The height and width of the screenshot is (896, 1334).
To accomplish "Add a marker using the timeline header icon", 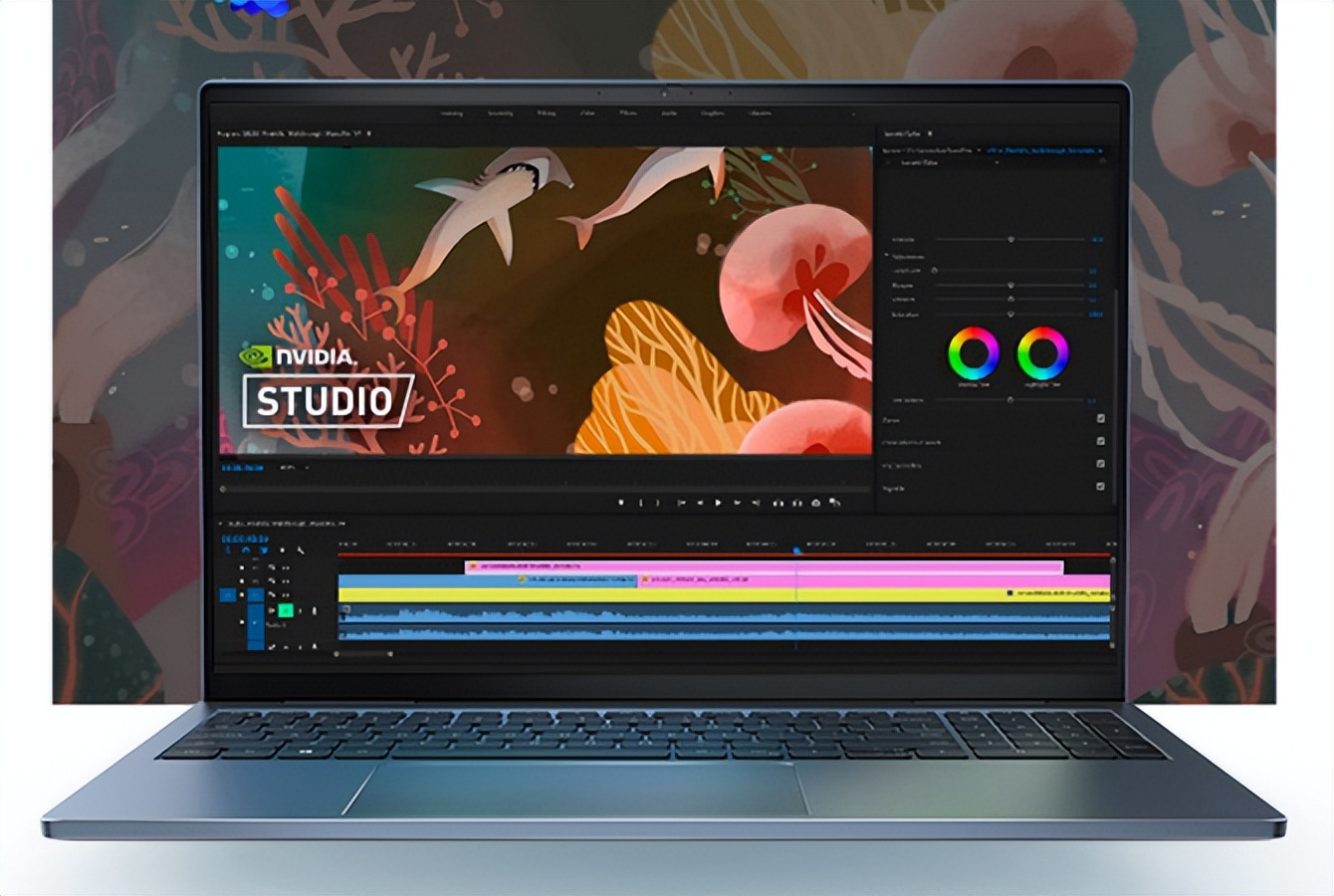I will pos(283,550).
